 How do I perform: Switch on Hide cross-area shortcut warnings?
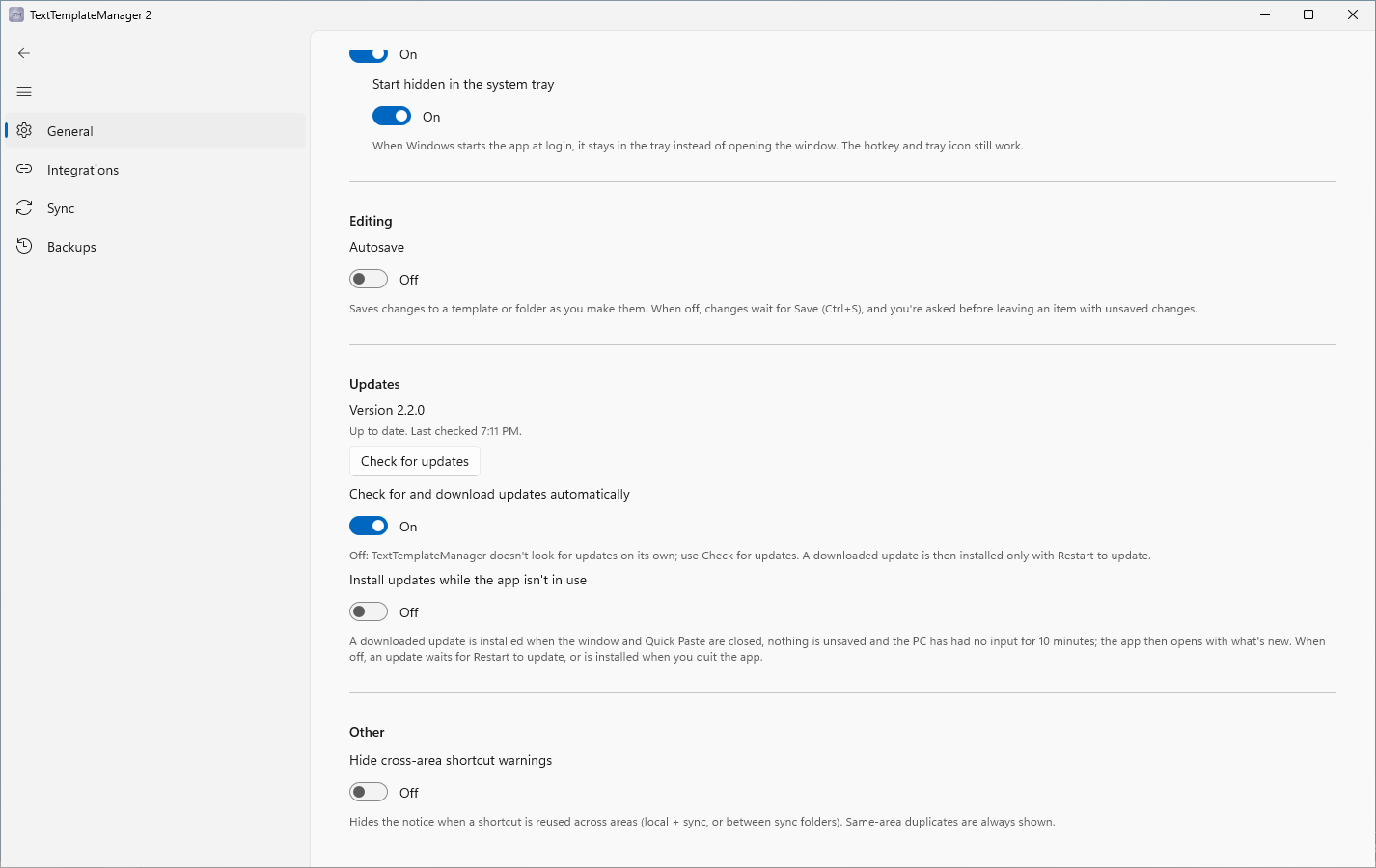(369, 792)
